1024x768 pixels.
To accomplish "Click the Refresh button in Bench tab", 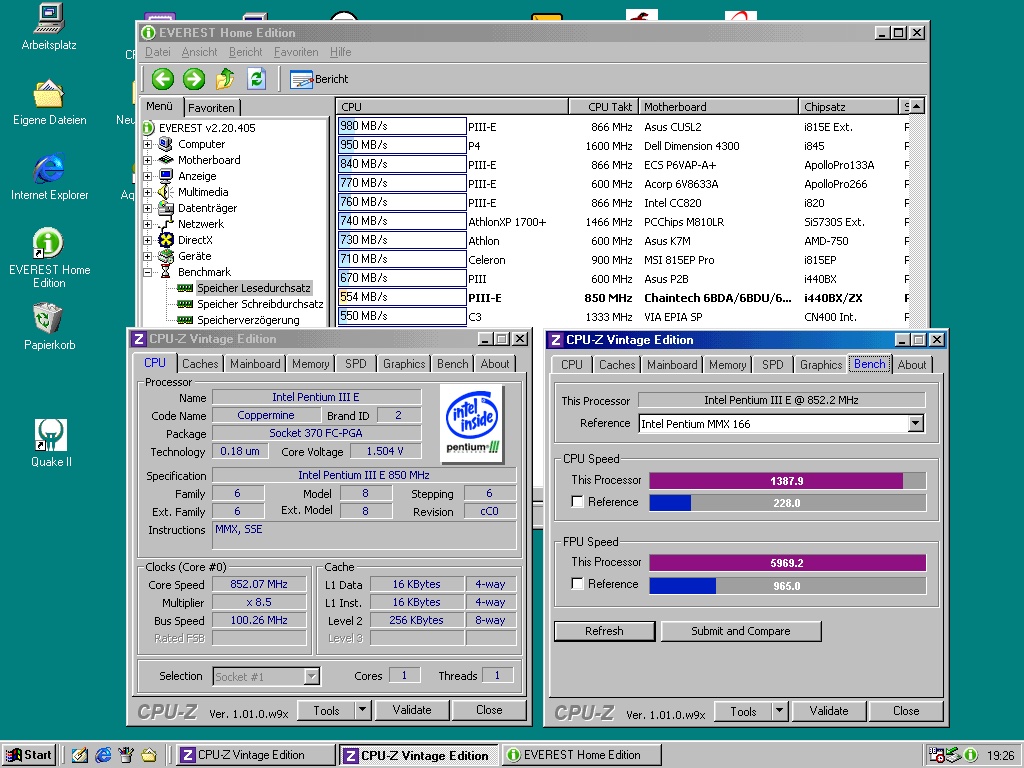I will pos(604,631).
